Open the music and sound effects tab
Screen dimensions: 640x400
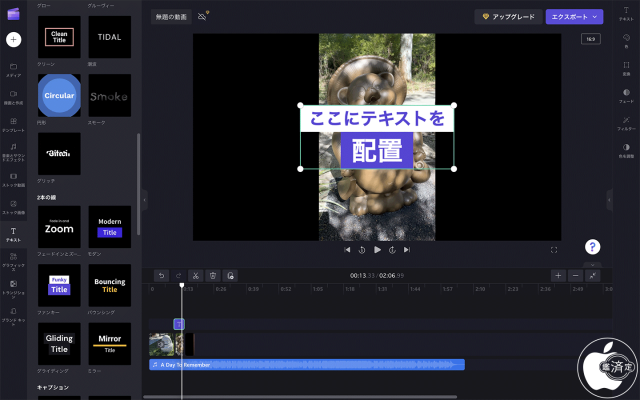point(13,152)
